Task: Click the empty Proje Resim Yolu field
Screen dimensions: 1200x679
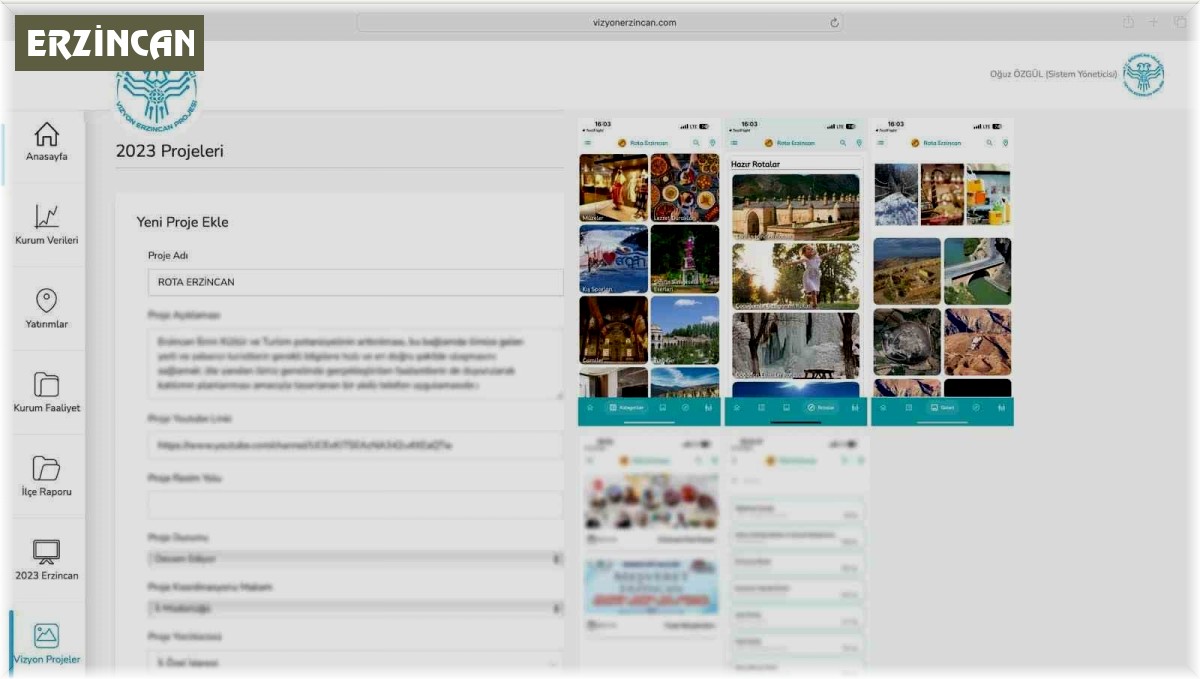Action: coord(355,504)
